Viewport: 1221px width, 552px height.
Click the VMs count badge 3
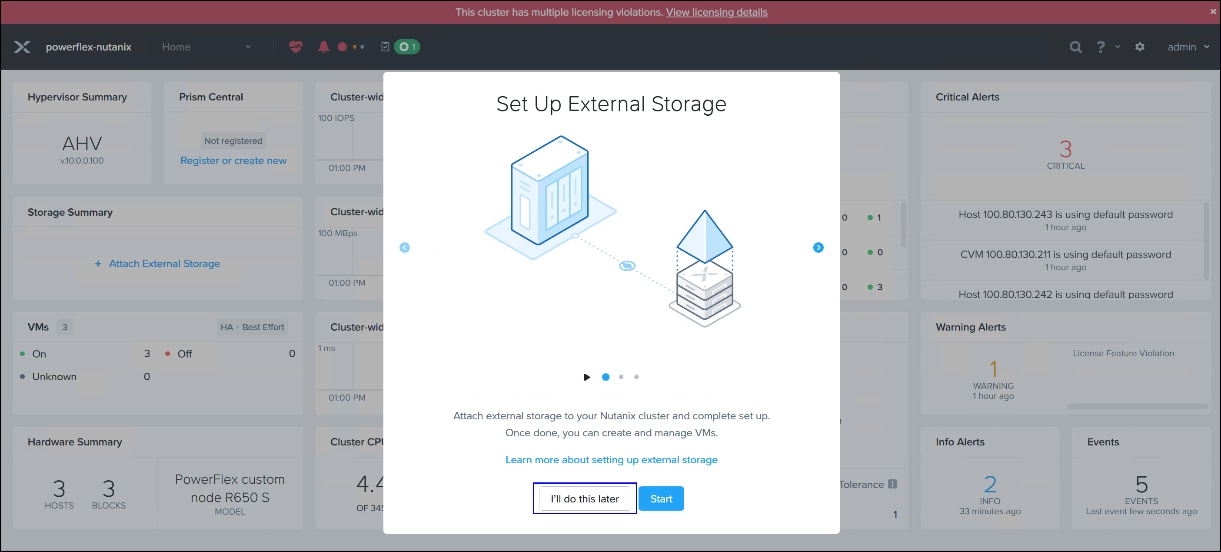[64, 327]
